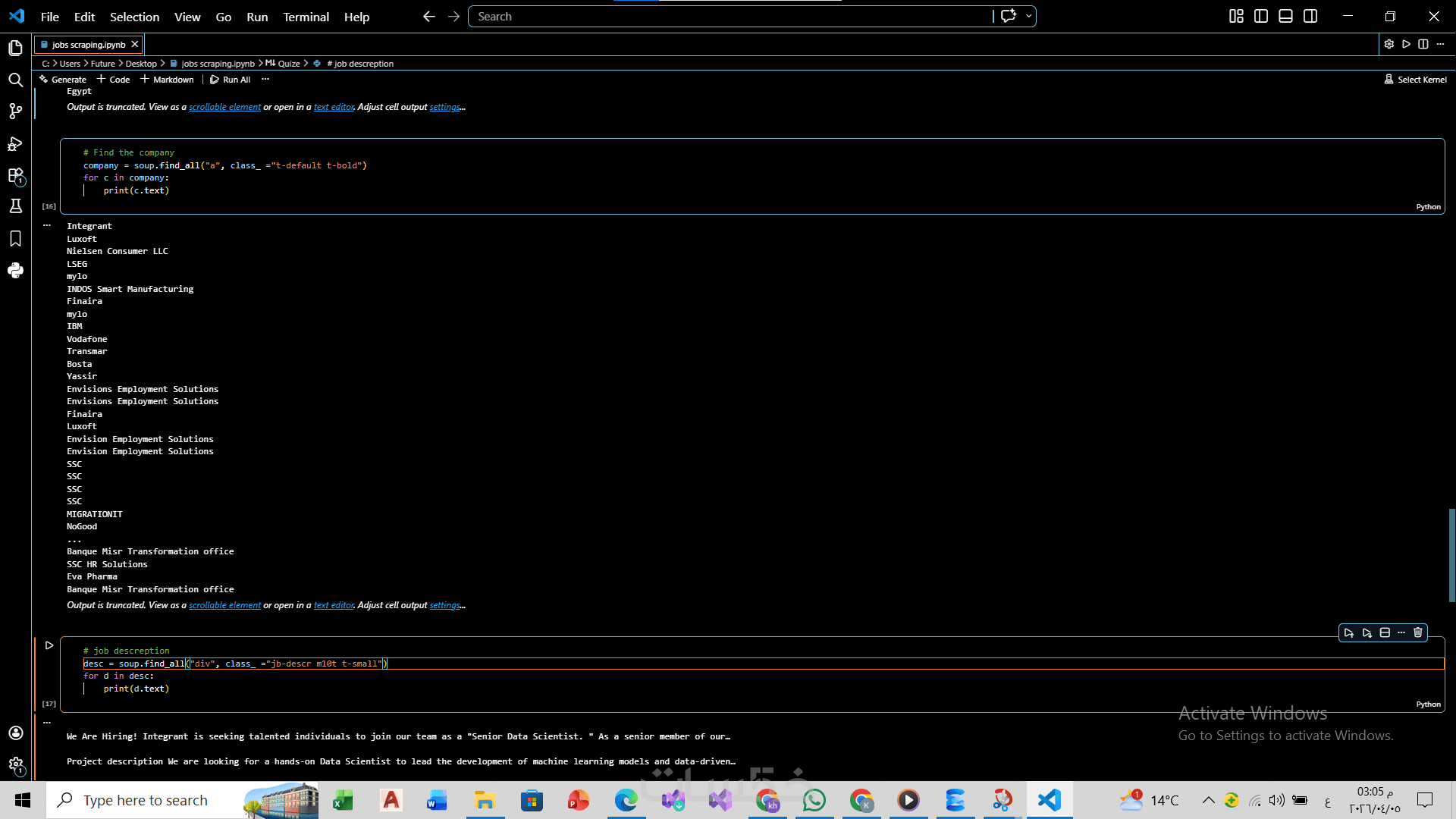Open the Python sidebar view

[x=15, y=271]
